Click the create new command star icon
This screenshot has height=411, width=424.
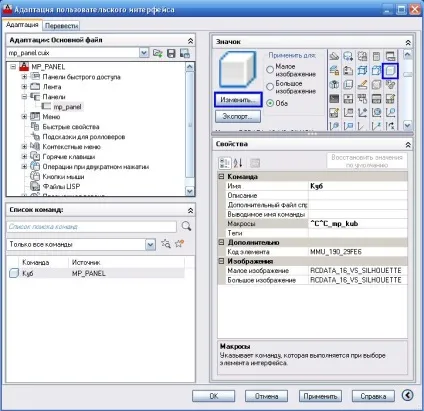click(x=180, y=244)
